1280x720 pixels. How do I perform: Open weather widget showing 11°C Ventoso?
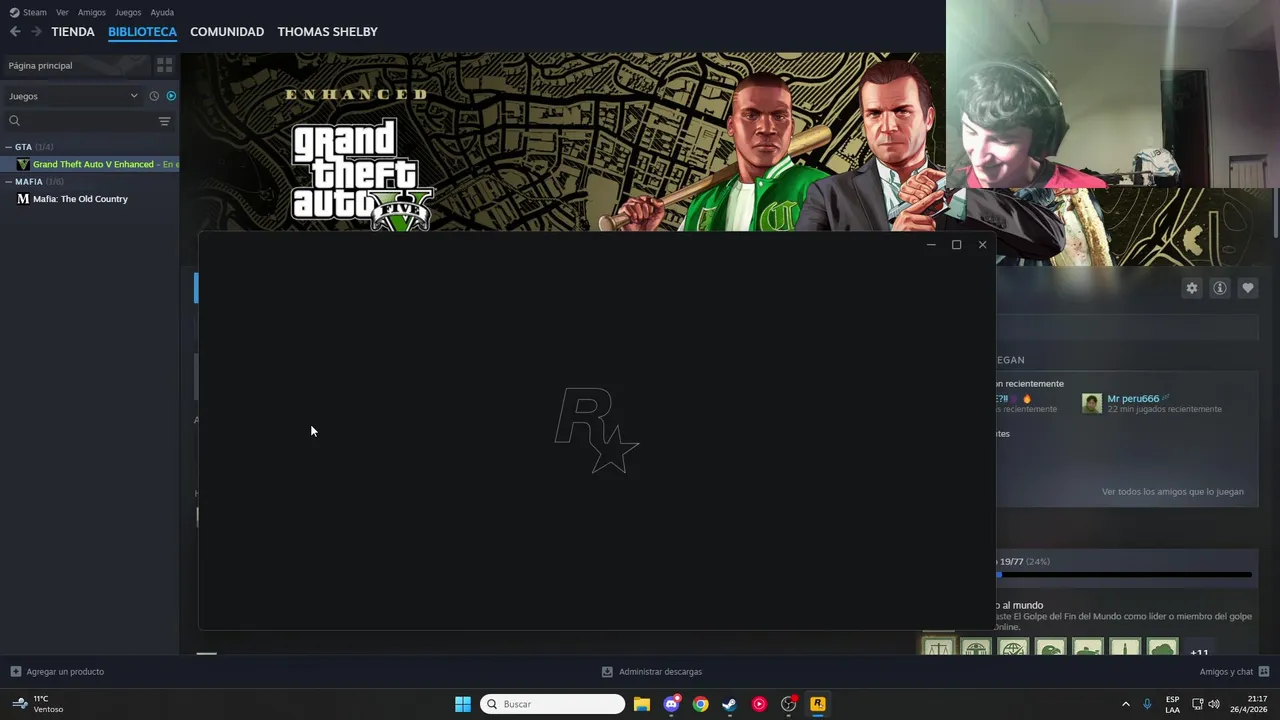point(38,704)
